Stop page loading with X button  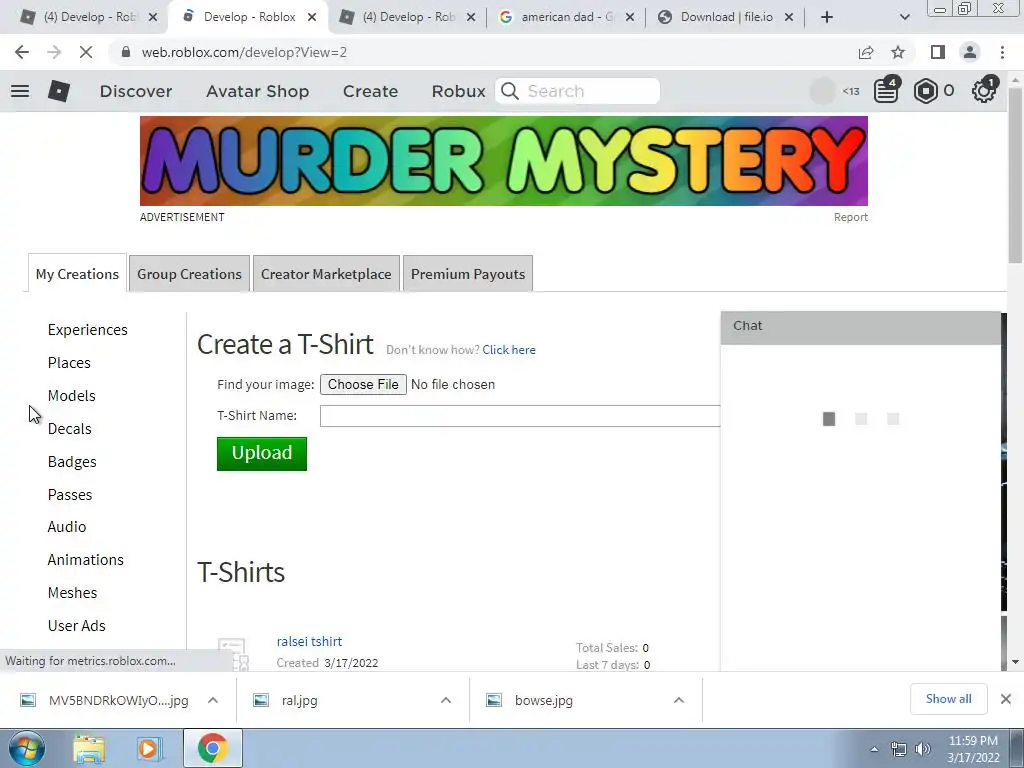click(x=86, y=52)
